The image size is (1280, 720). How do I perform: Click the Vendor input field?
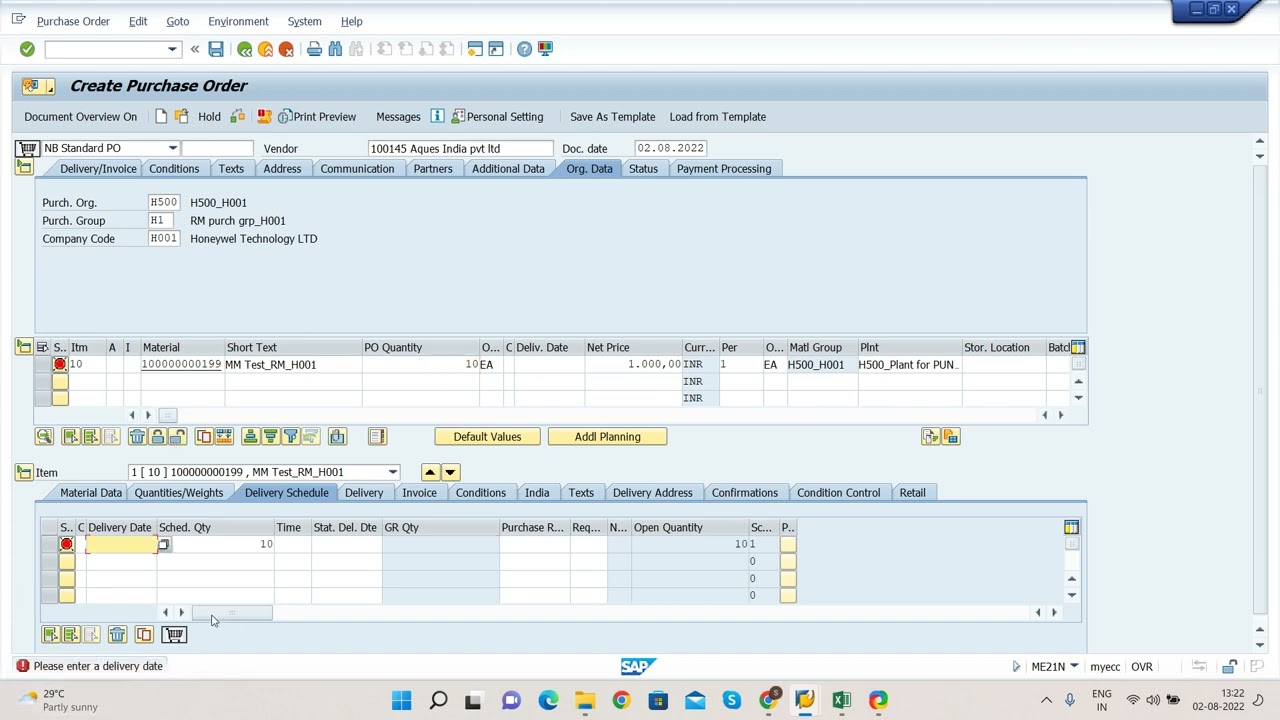coord(460,148)
